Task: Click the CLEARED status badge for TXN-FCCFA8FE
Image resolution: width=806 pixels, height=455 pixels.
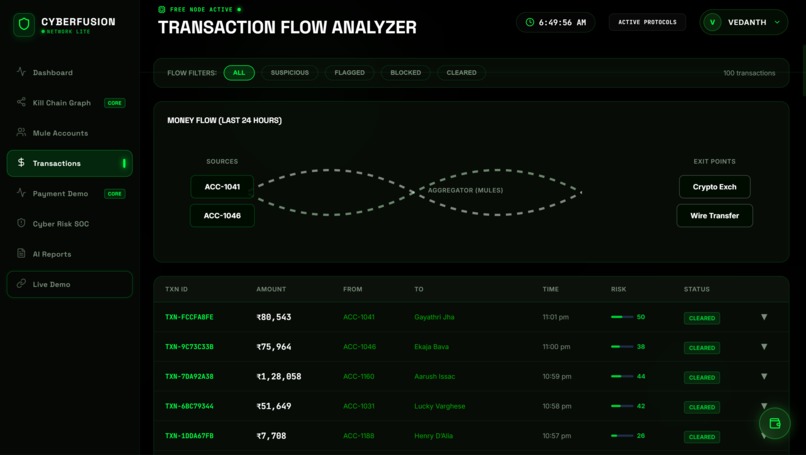Action: tap(702, 318)
